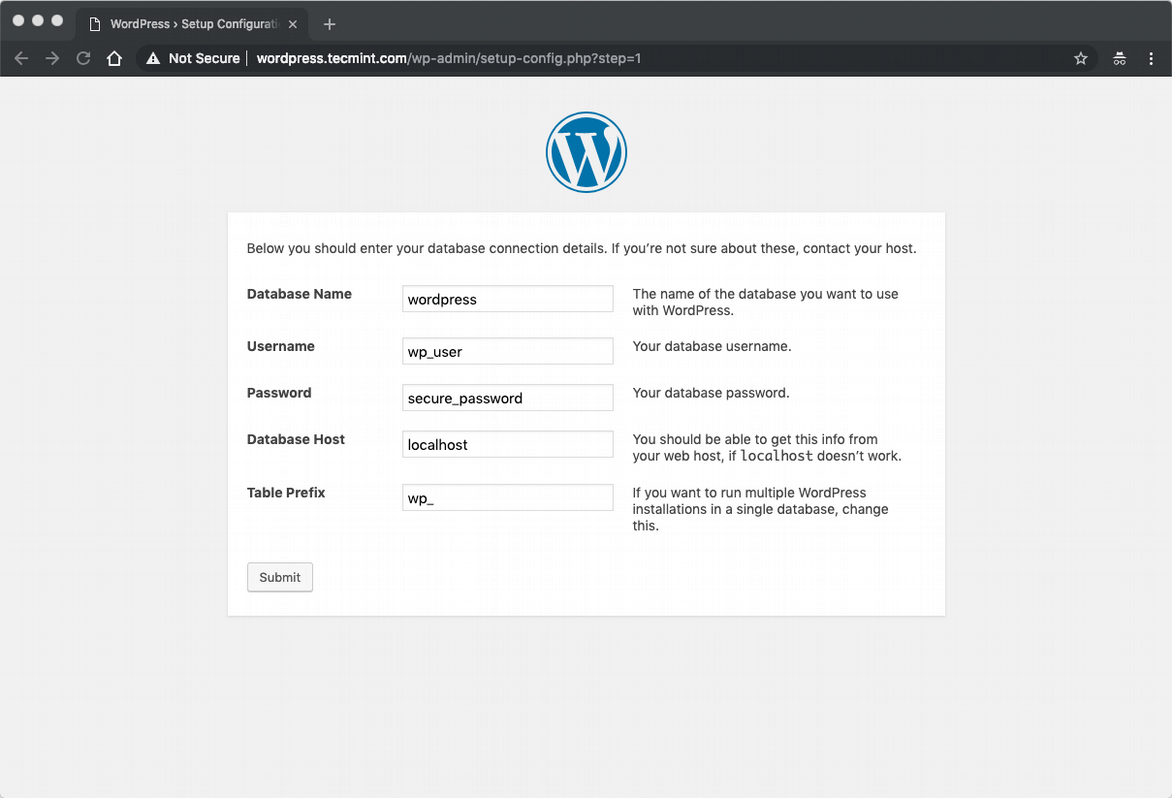Click the 'Your database password.' description
The height and width of the screenshot is (798, 1172).
pyautogui.click(x=711, y=392)
